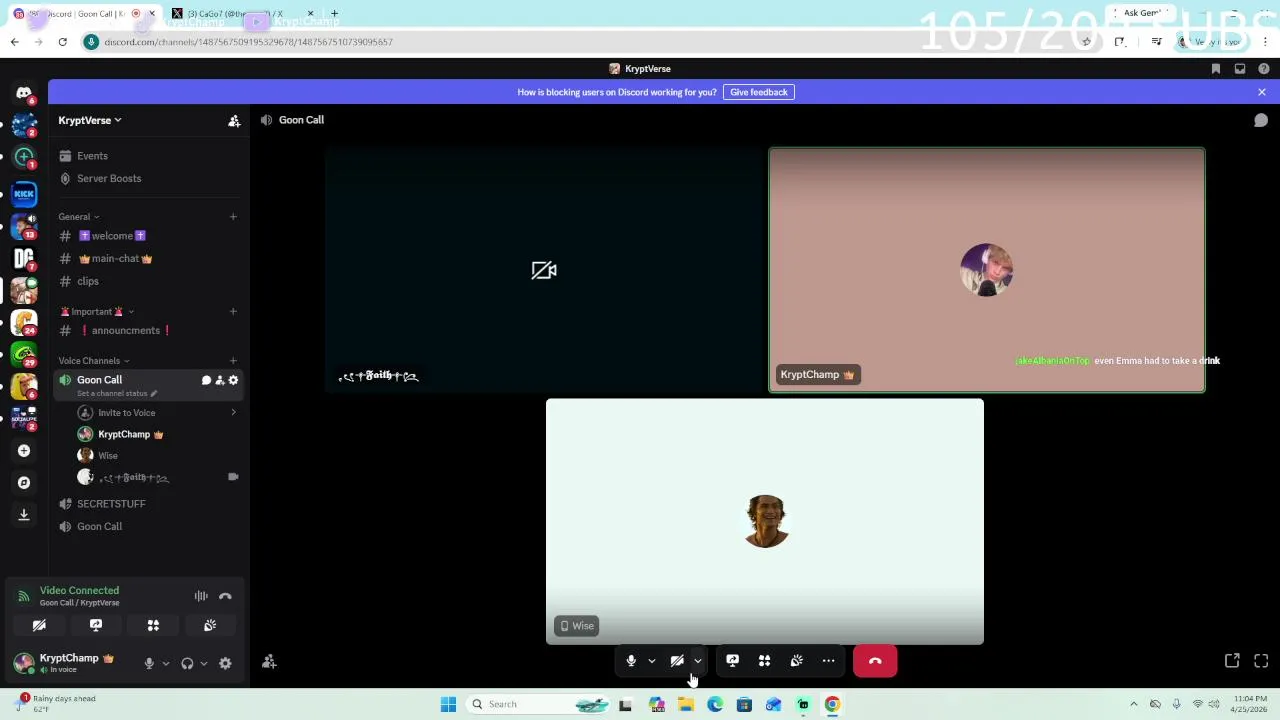Open Windows Start menu

[x=448, y=704]
